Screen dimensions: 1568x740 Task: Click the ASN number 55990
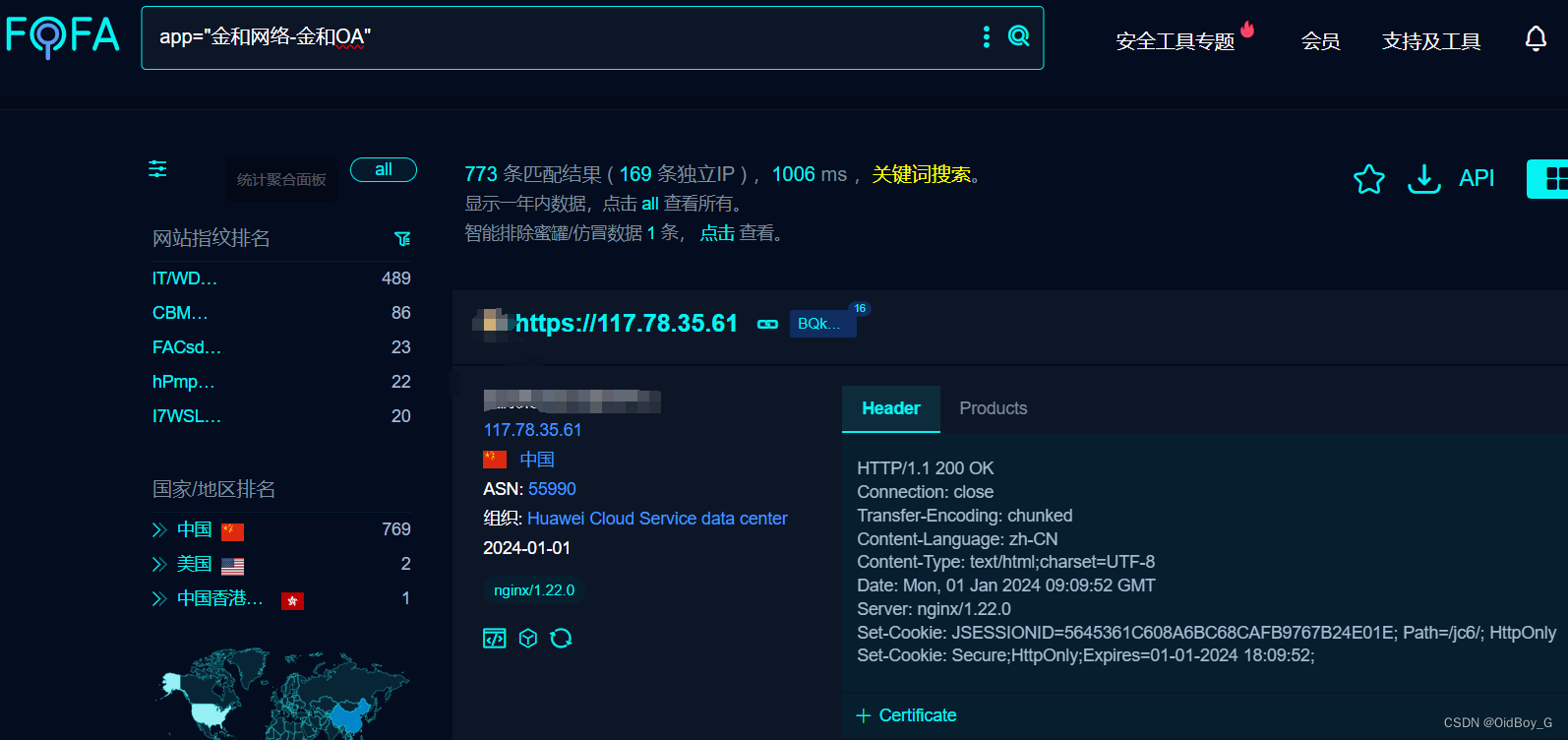point(552,489)
